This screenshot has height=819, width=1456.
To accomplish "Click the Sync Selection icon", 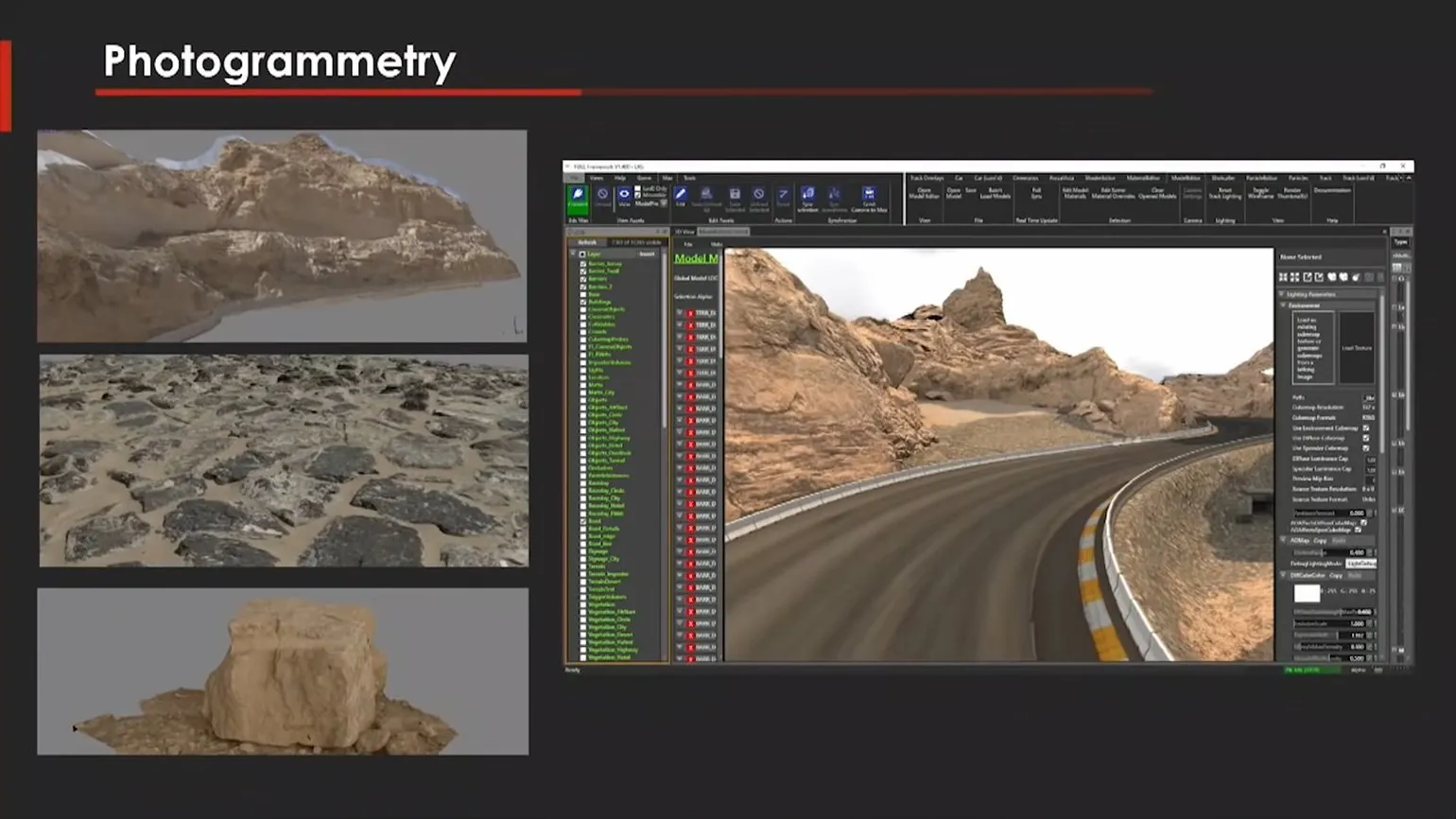I will pos(807,196).
